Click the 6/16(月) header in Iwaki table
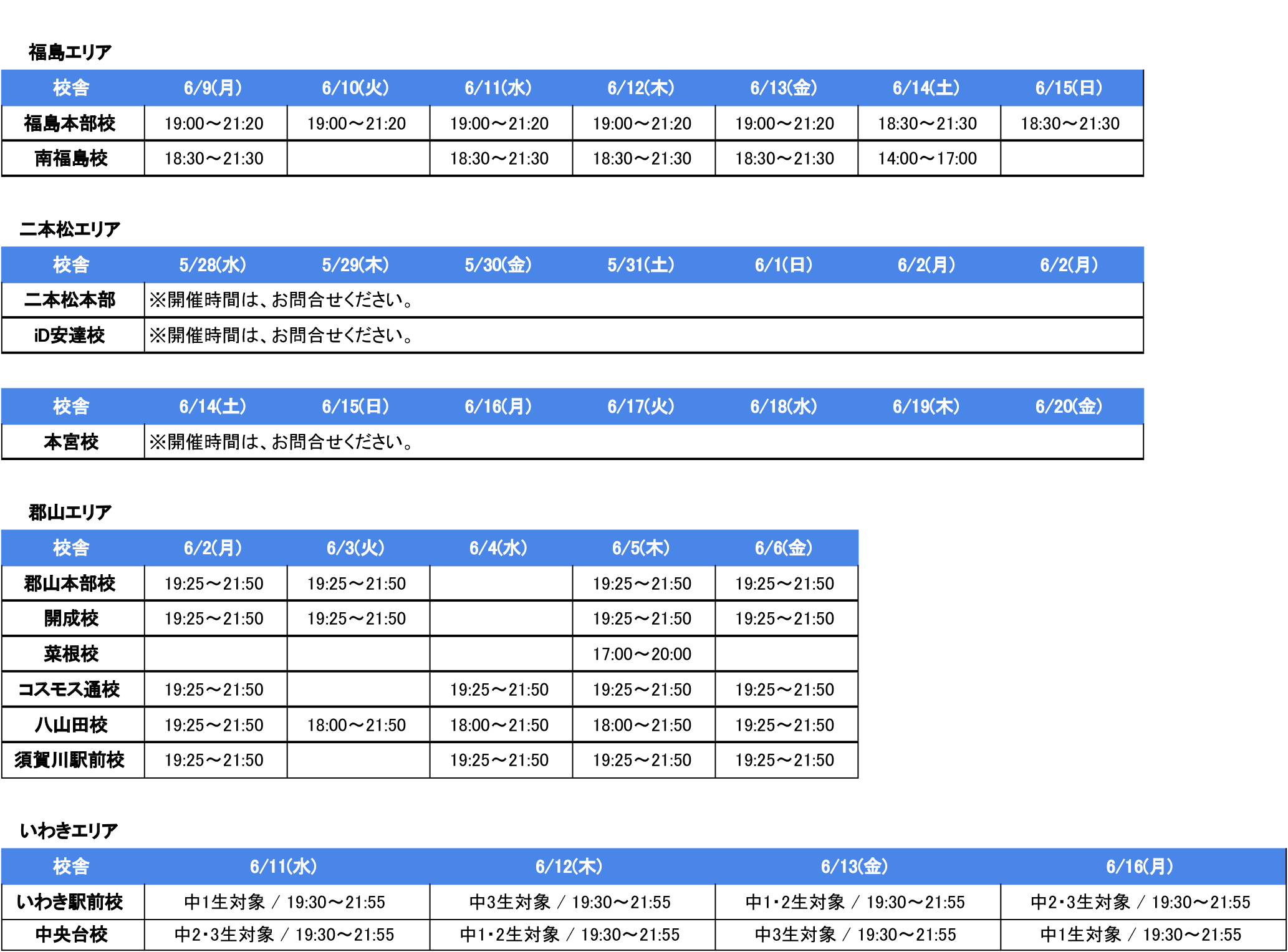1288x952 pixels. (x=1140, y=867)
